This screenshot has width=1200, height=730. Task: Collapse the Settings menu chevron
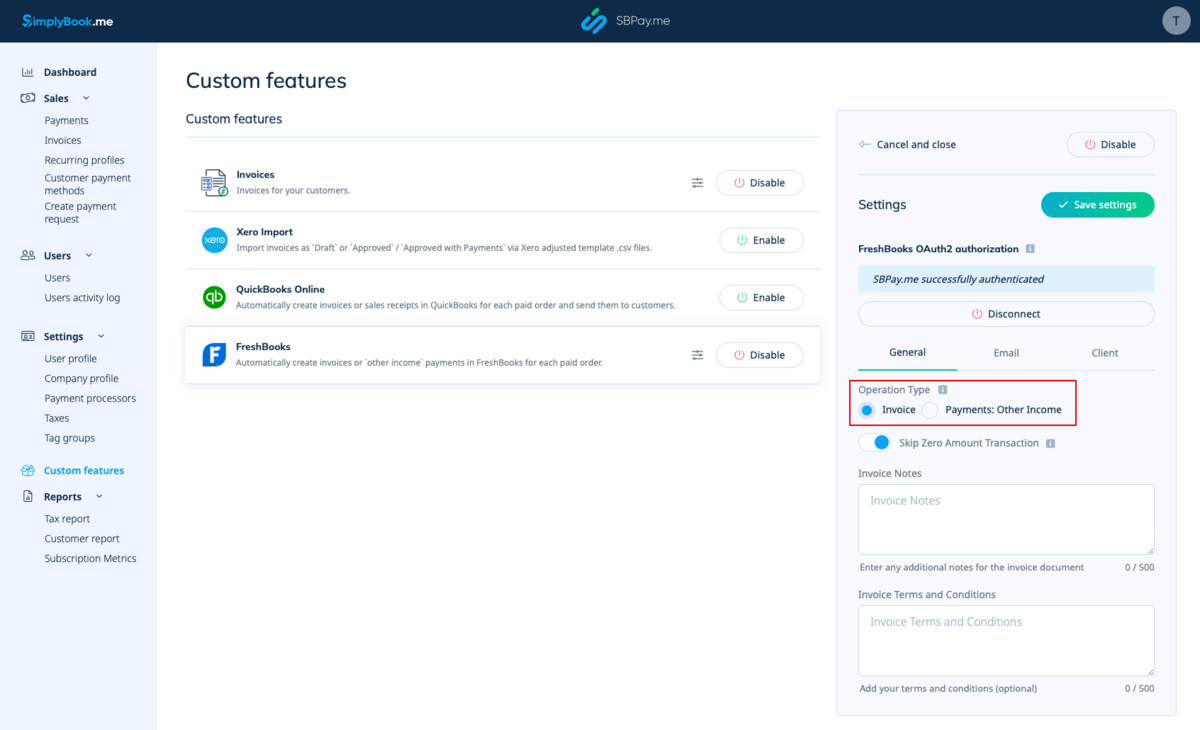100,337
